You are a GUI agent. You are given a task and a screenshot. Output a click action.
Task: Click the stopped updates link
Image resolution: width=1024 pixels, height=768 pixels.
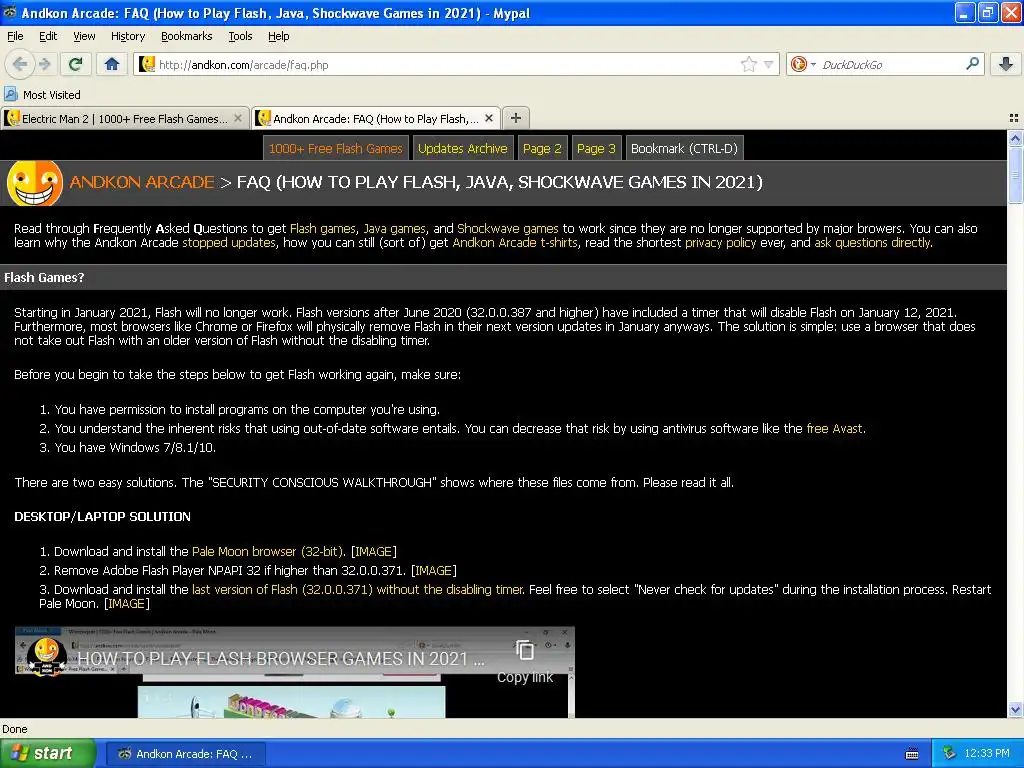click(229, 242)
